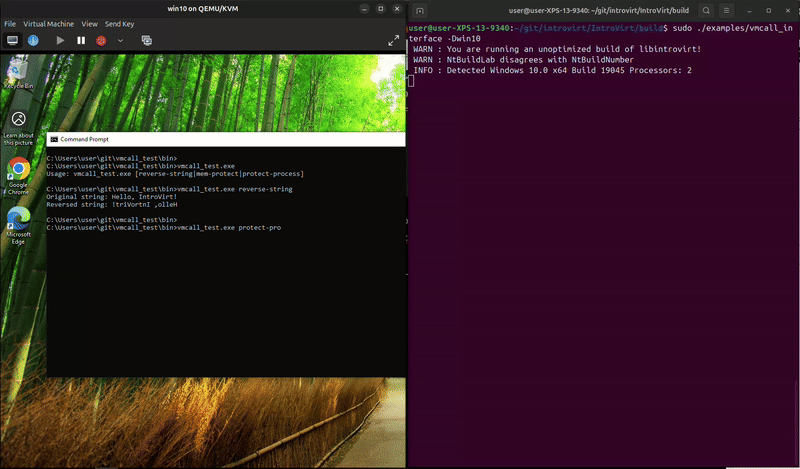Image resolution: width=800 pixels, height=469 pixels.
Task: Open the Virtual Machine menu
Action: click(48, 23)
